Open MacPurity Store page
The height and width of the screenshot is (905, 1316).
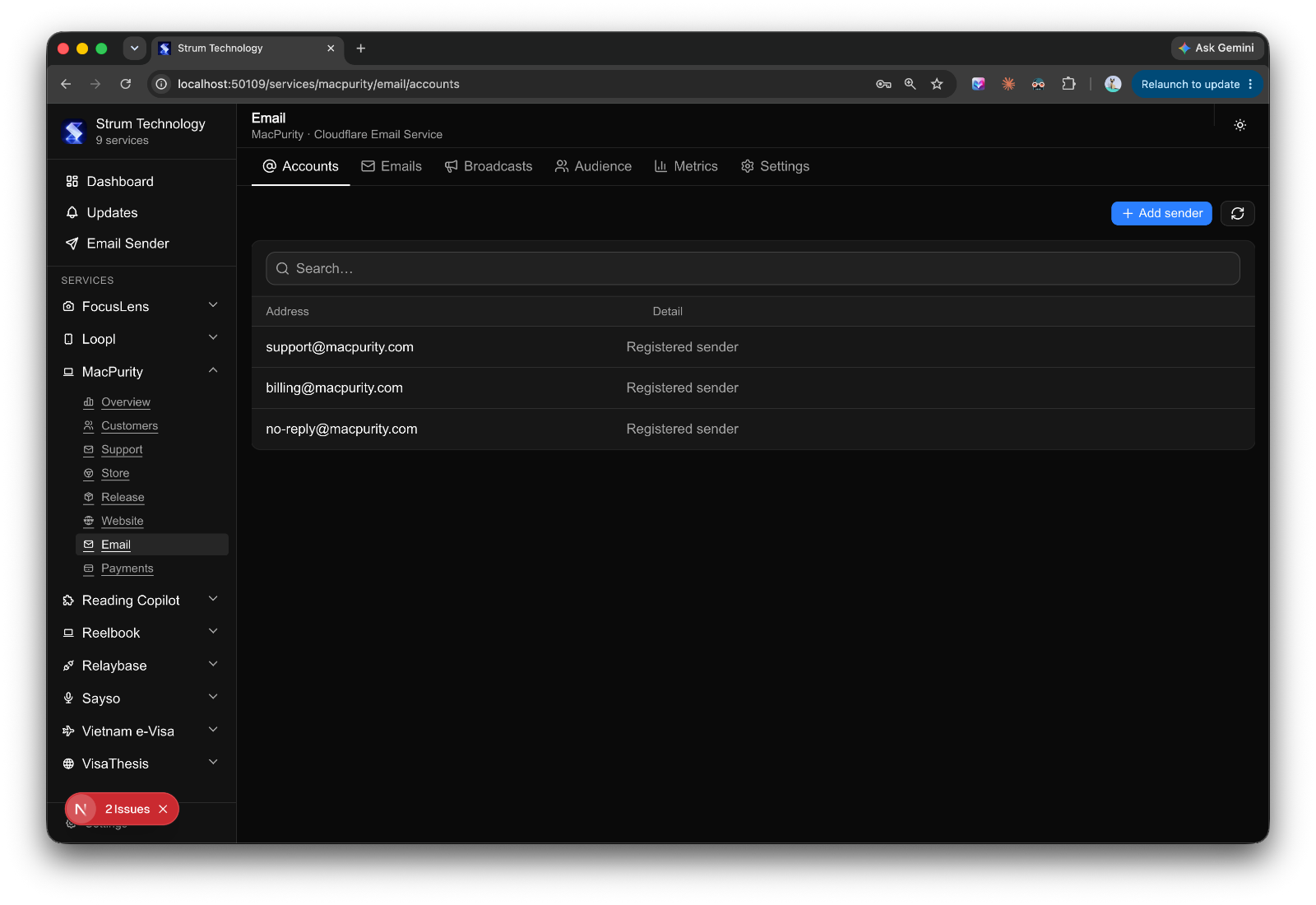(115, 474)
